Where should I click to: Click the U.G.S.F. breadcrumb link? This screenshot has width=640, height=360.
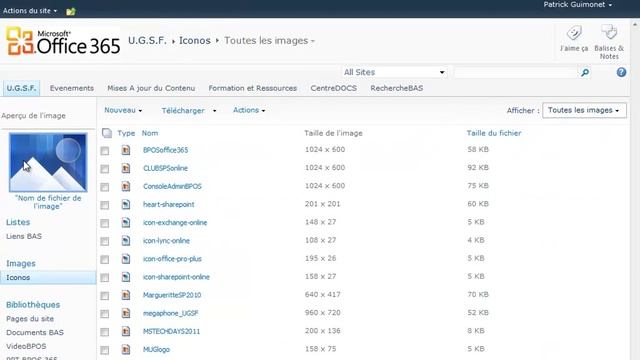point(147,41)
